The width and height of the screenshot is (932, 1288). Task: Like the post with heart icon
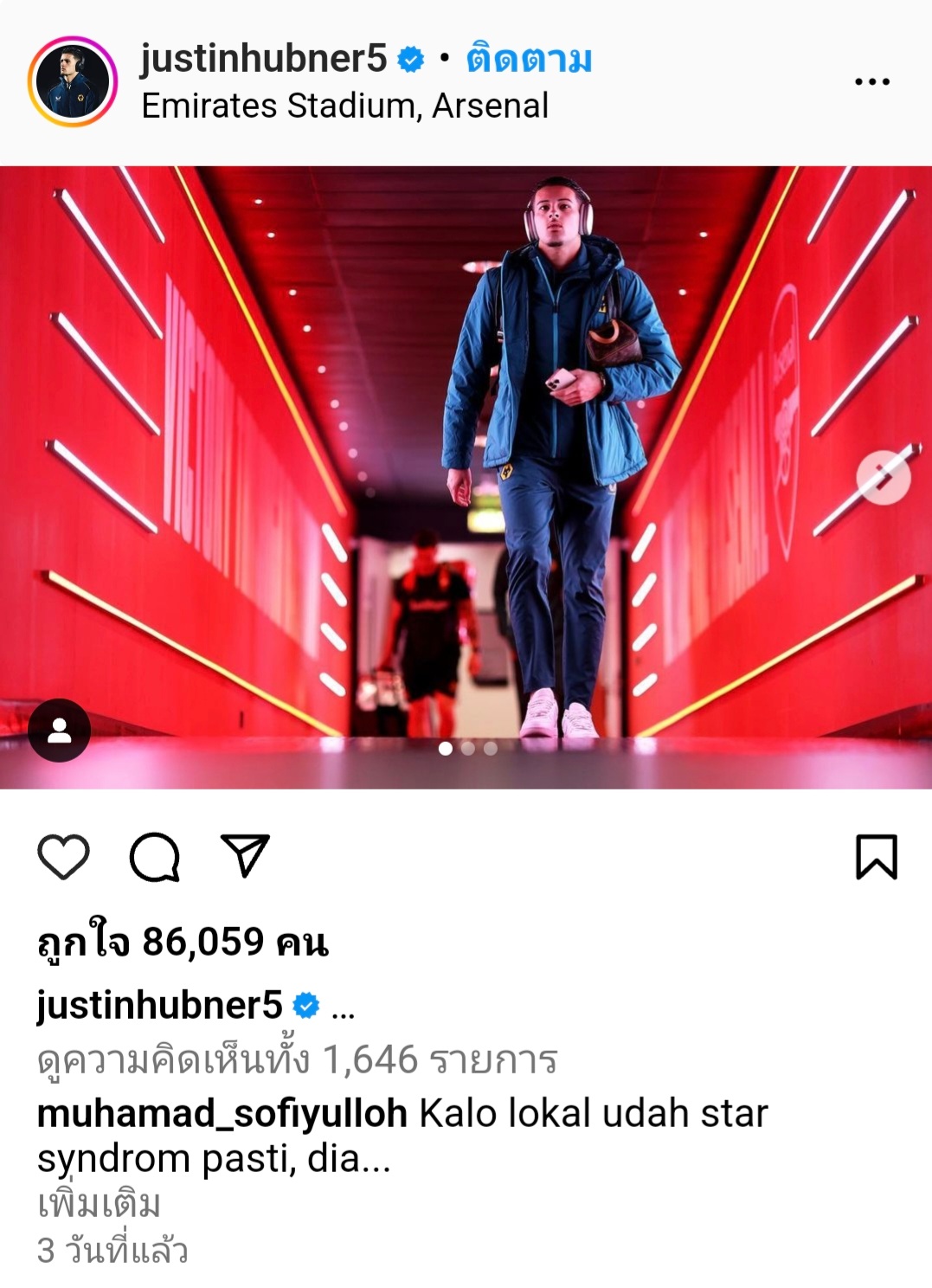coord(64,857)
